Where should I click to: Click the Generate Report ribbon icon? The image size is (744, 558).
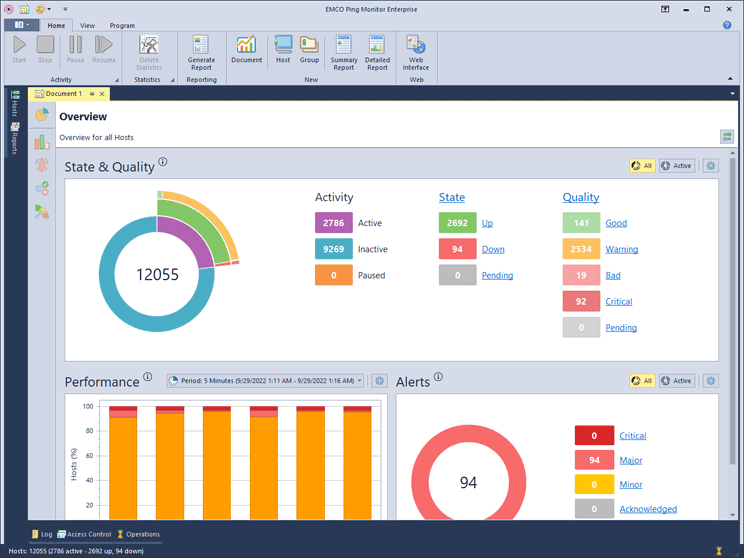pos(201,50)
